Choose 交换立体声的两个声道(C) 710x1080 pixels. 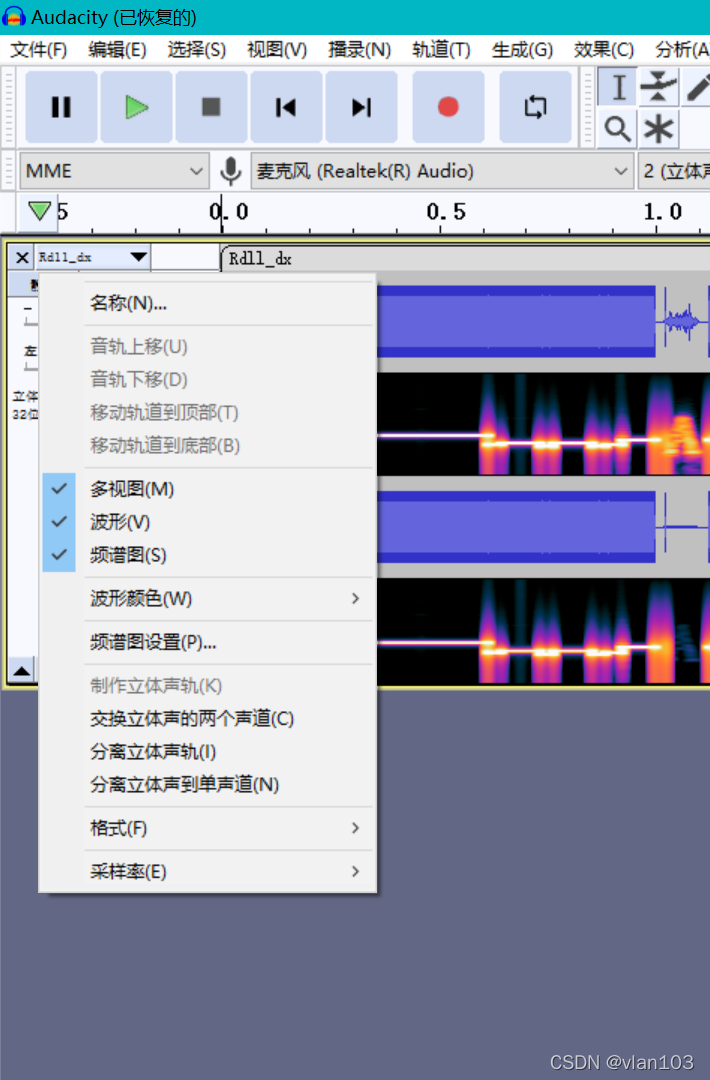click(x=207, y=718)
